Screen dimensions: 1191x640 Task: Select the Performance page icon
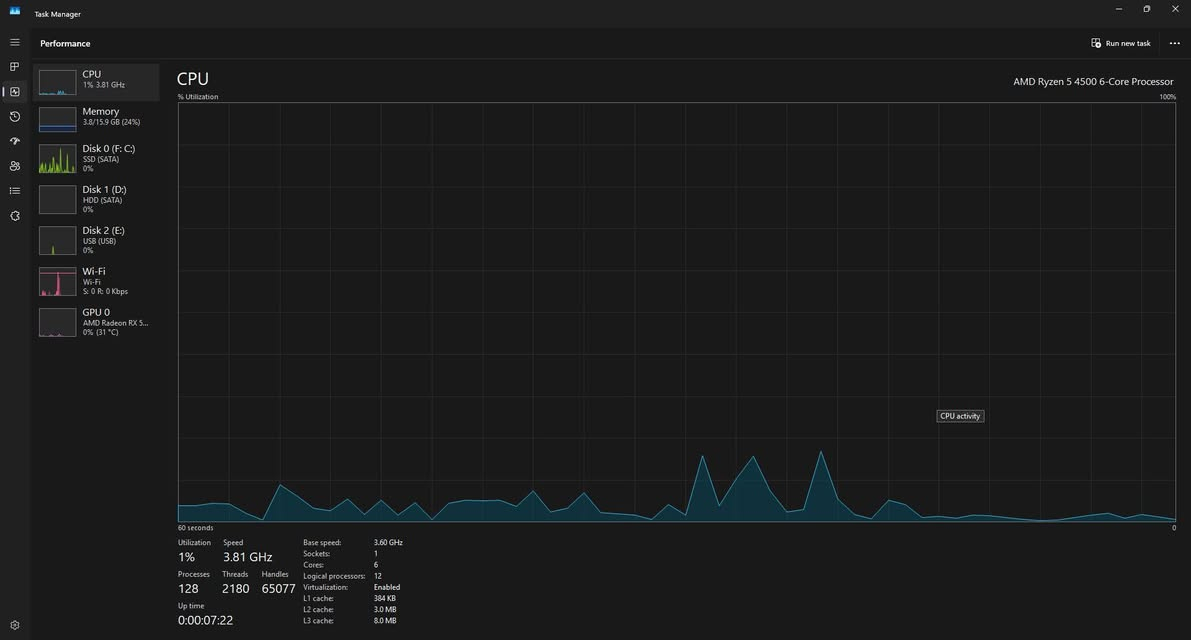point(15,92)
